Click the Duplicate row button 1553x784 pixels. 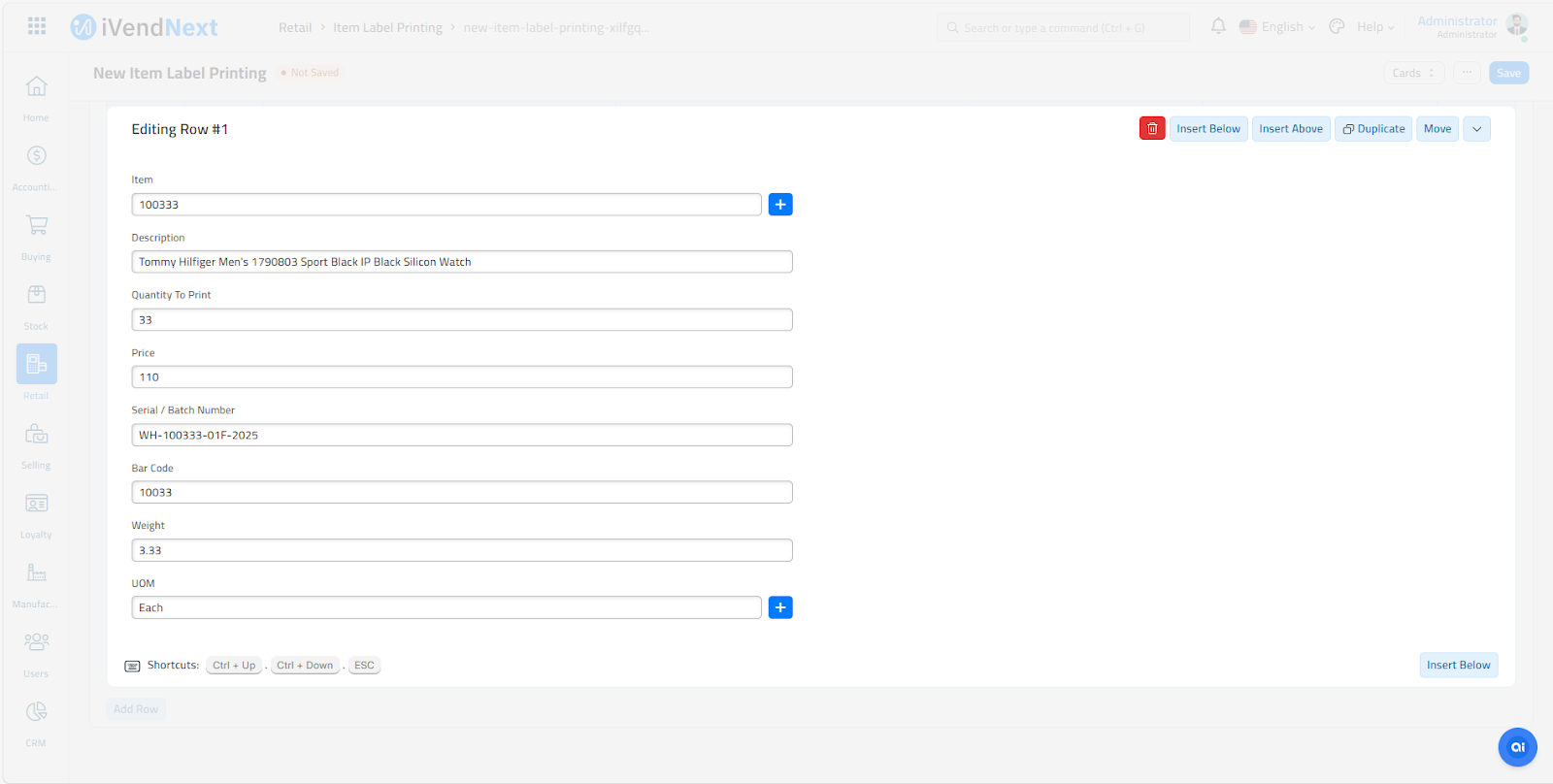tap(1373, 129)
